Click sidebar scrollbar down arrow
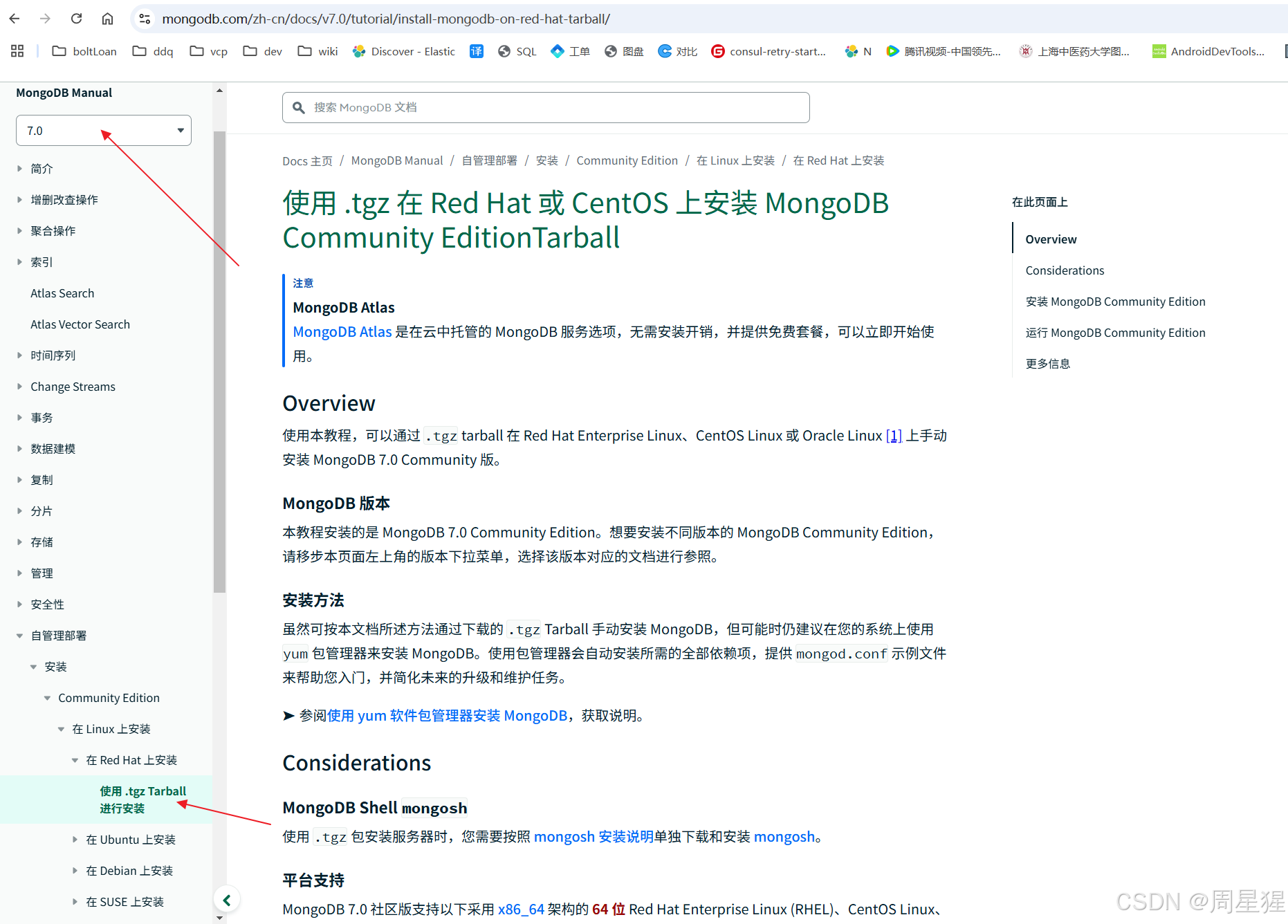 220,918
